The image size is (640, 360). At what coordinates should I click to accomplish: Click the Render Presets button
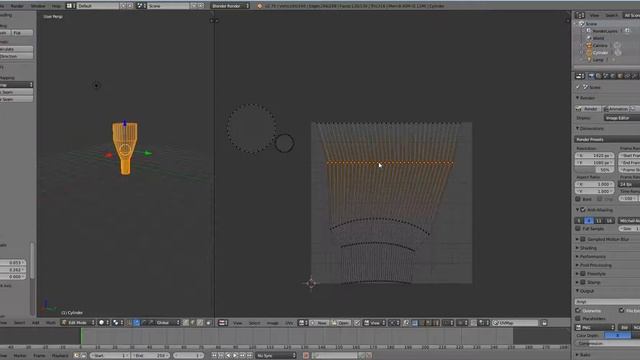coord(607,139)
